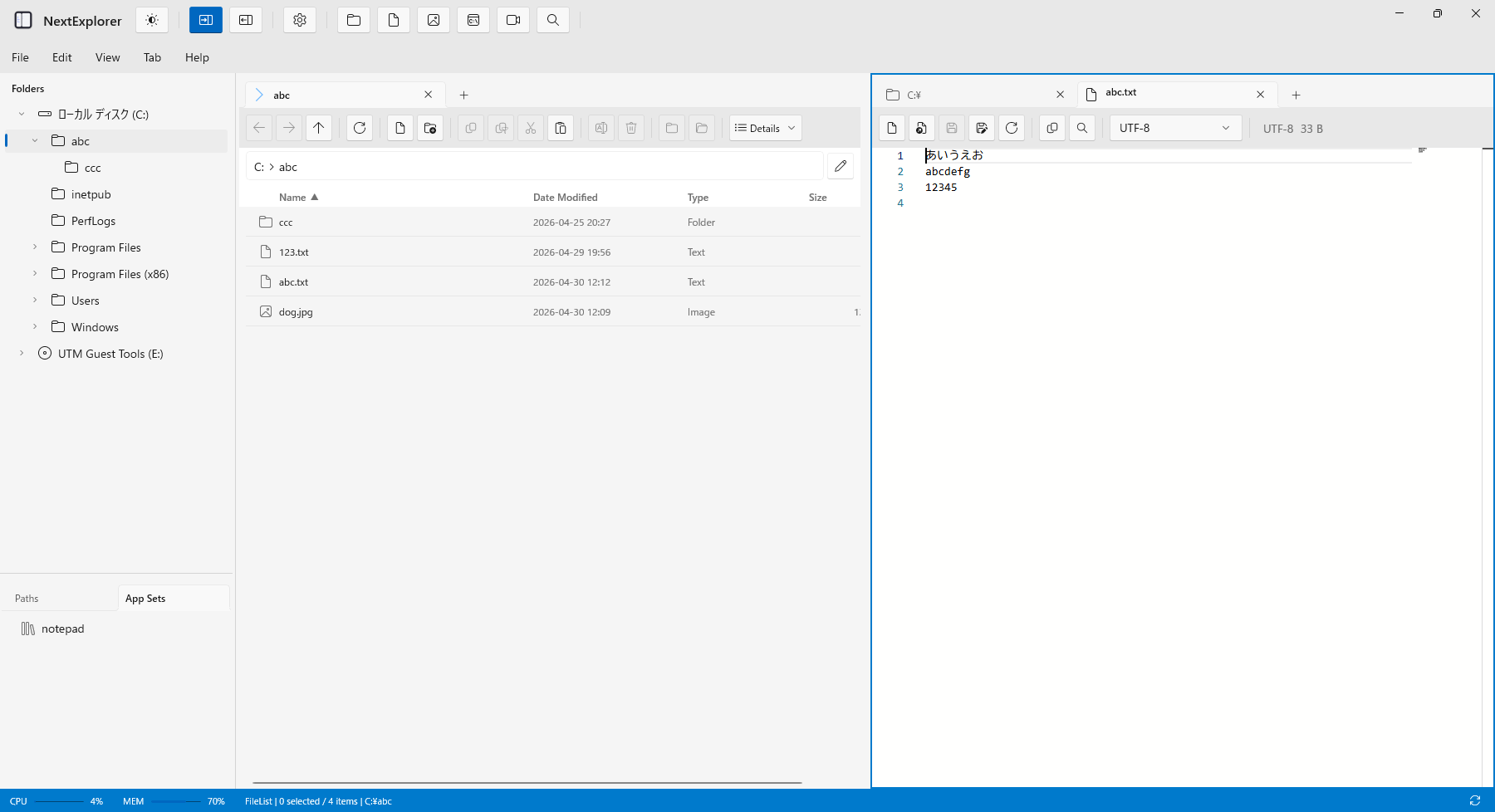Select the PerfLogs folder in the tree
This screenshot has width=1495, height=812.
[x=116, y=221]
